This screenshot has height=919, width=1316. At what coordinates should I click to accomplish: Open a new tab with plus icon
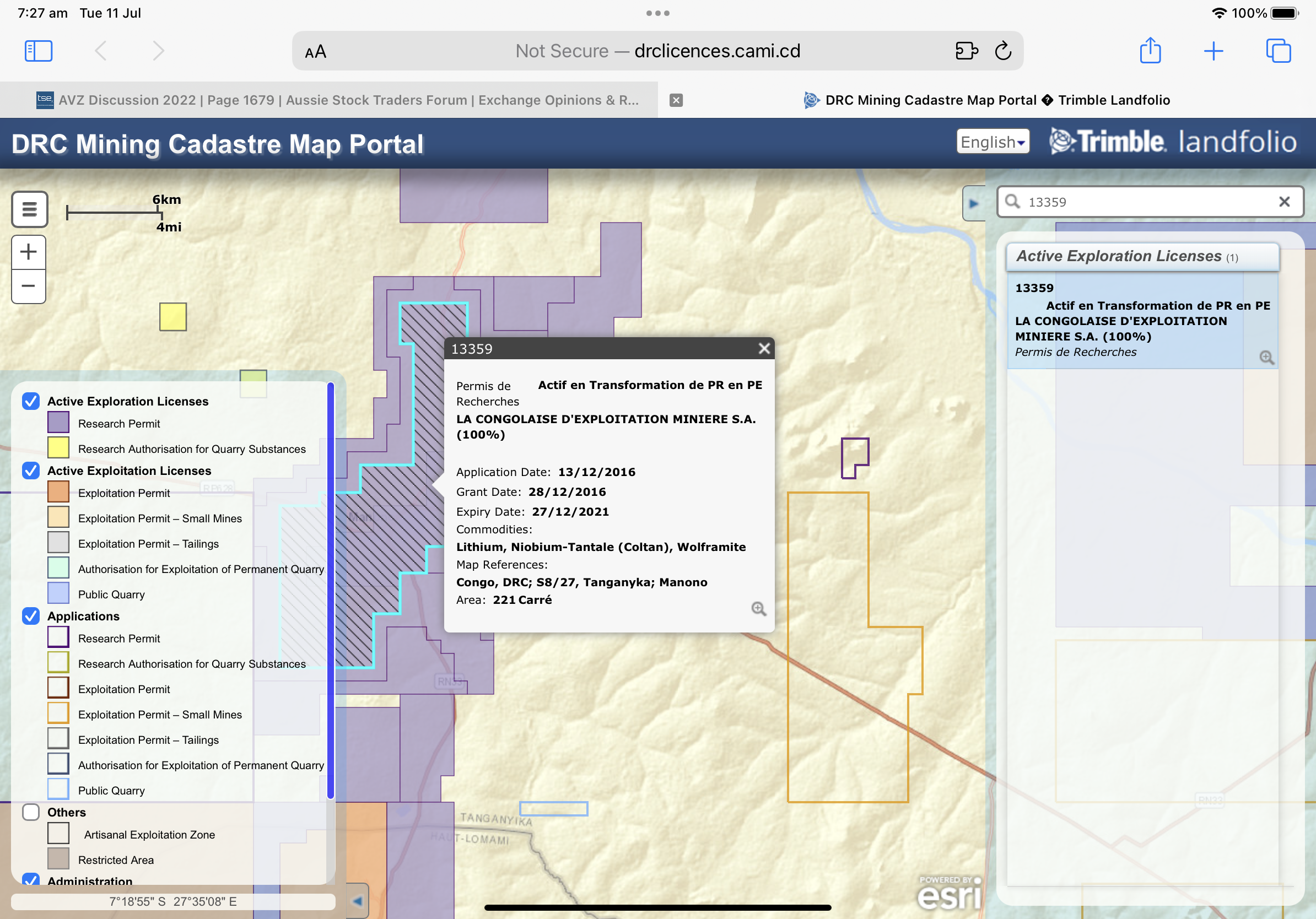(x=1213, y=51)
